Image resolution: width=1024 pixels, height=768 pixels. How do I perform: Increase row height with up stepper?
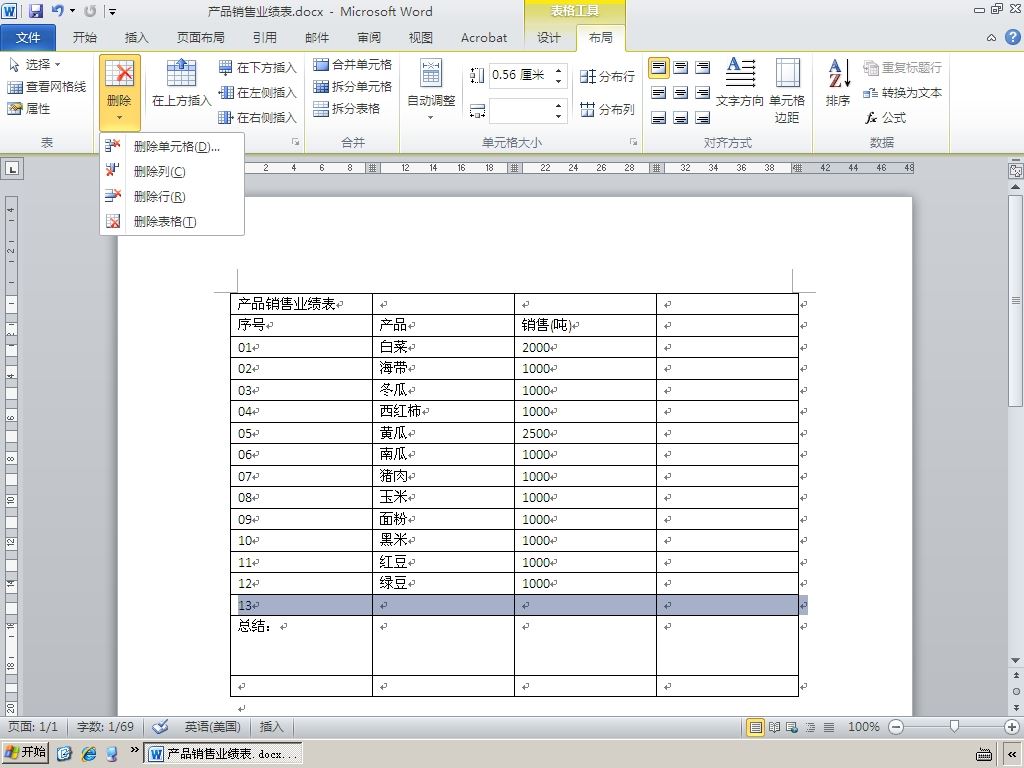(559, 70)
